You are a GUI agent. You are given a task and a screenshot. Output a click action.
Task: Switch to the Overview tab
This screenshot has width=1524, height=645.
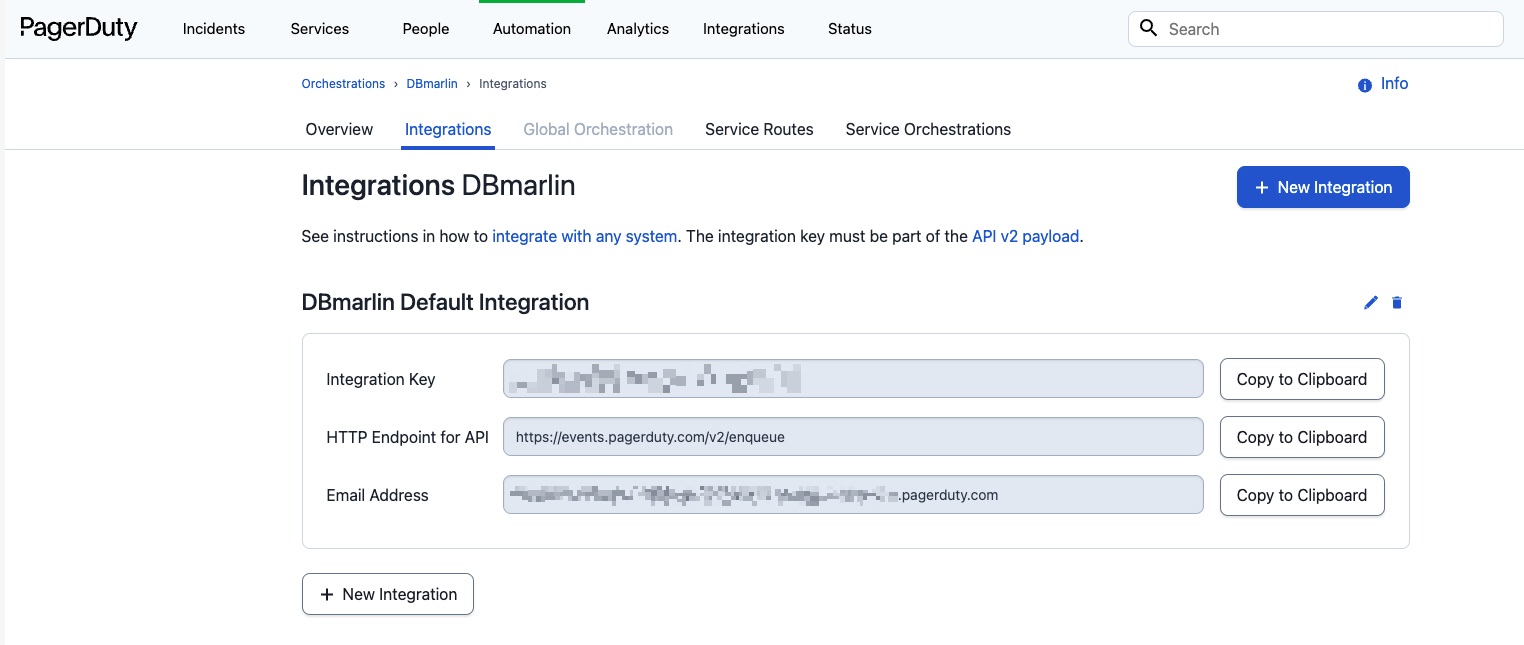coord(339,129)
